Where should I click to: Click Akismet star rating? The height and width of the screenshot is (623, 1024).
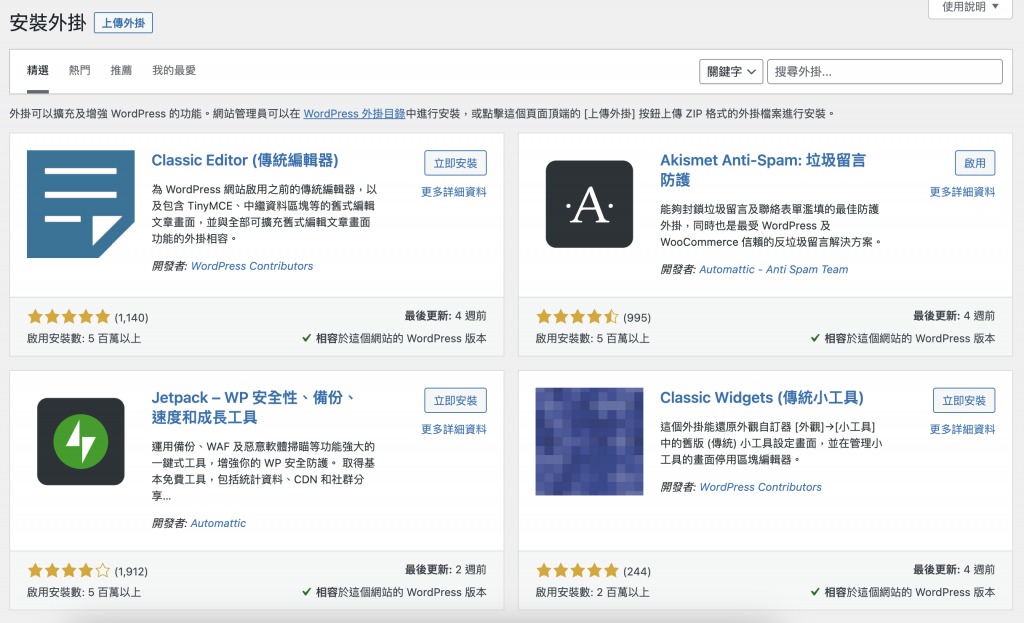pos(577,317)
